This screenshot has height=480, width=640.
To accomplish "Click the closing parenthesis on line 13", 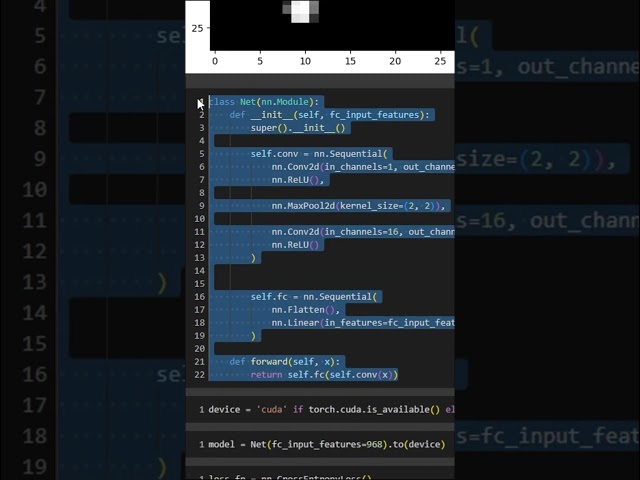I will (x=253, y=258).
